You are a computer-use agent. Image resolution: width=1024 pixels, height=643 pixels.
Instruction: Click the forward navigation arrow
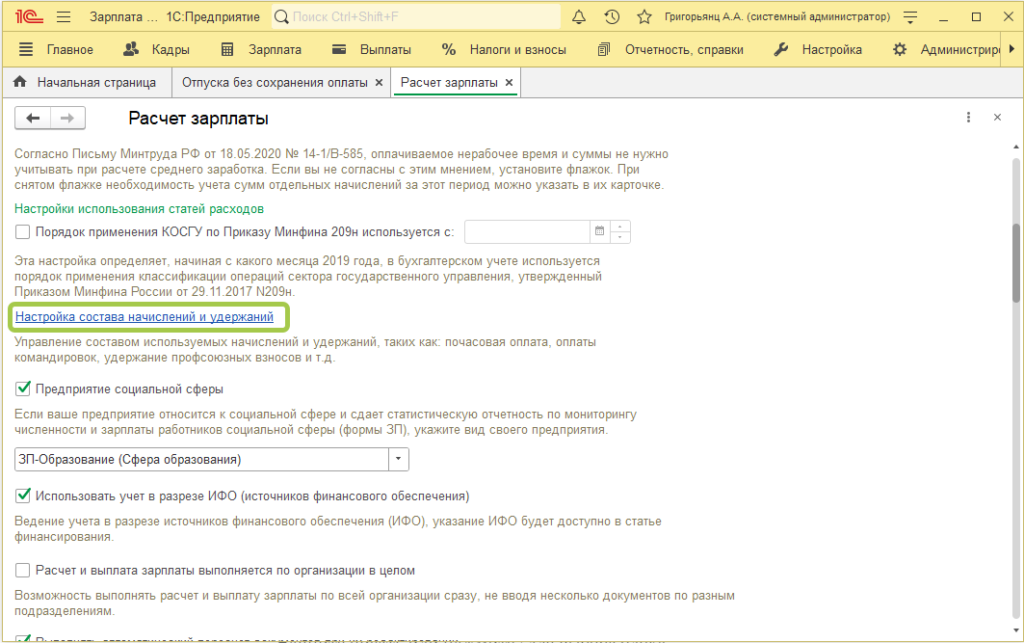click(x=67, y=118)
